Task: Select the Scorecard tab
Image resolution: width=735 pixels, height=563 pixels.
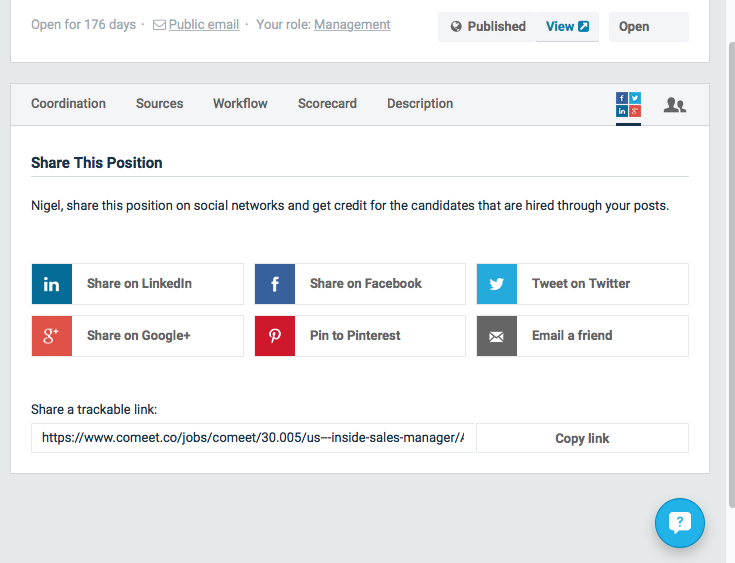Action: [327, 104]
